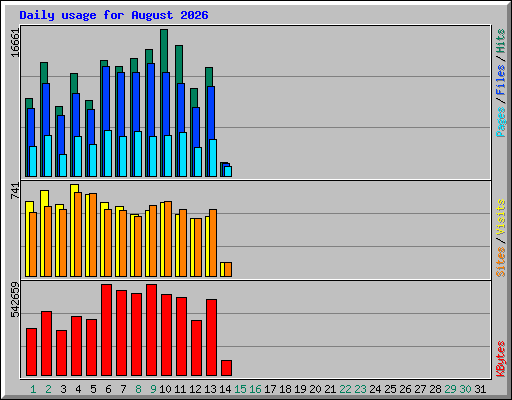Click day 24 on the x-axis

(375, 389)
